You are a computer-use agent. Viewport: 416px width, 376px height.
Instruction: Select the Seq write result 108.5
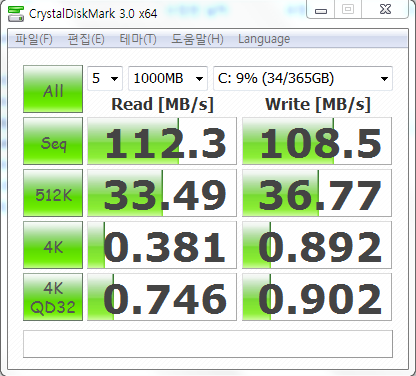[x=317, y=141]
